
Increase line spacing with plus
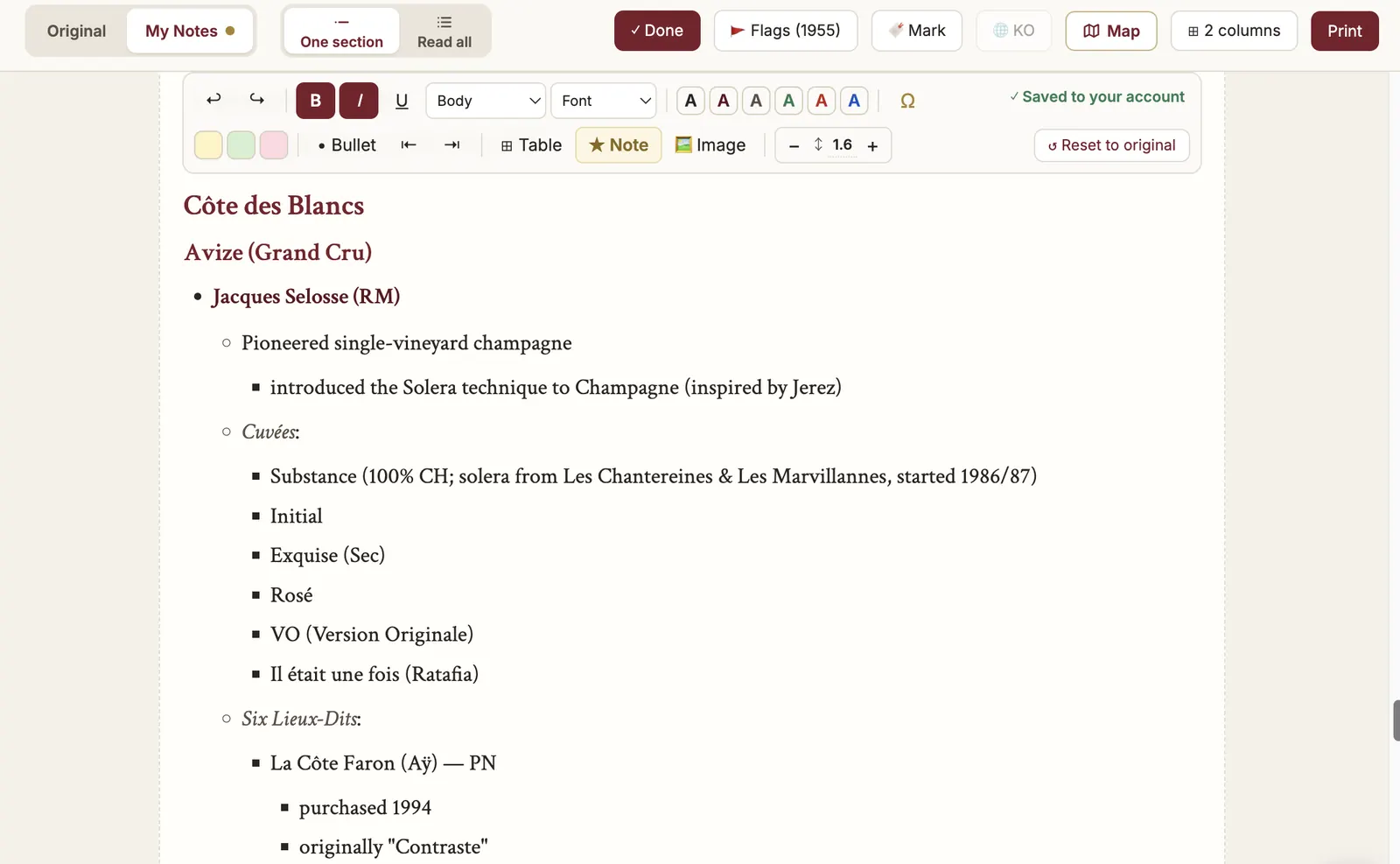[872, 146]
